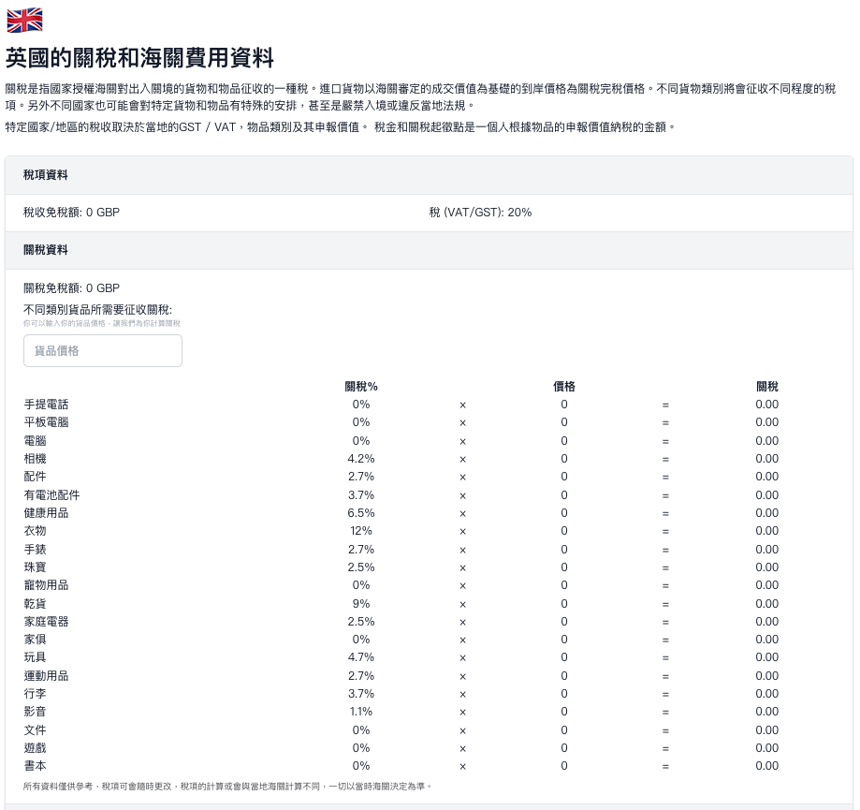Click the 關稅資料 section header
This screenshot has width=860, height=810.
(46, 250)
